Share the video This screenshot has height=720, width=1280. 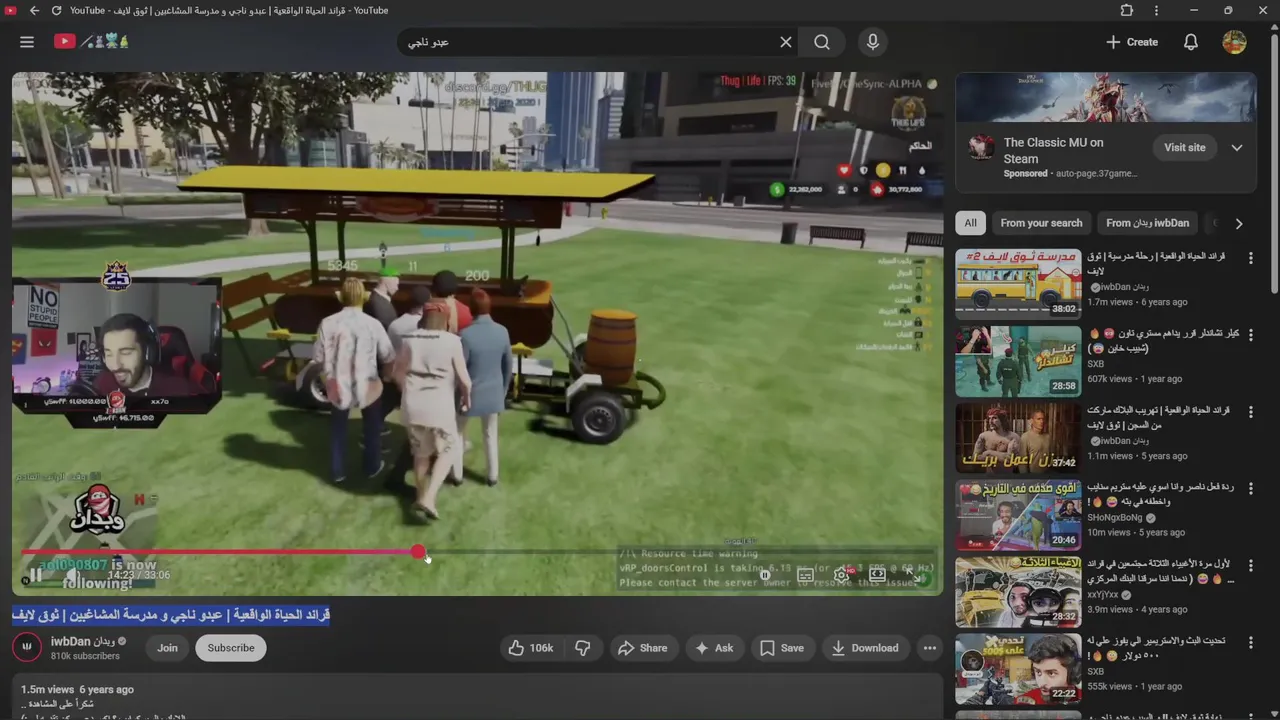coord(643,648)
